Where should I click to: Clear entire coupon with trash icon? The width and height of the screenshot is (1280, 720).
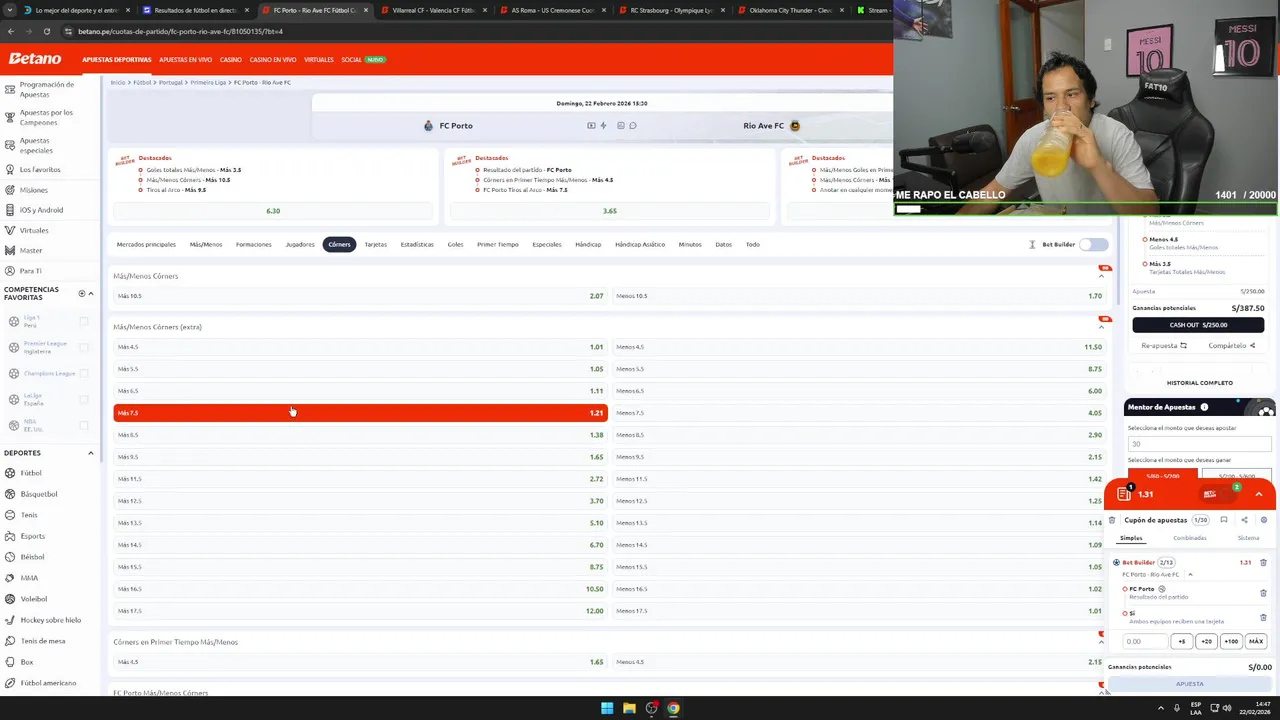point(1112,520)
